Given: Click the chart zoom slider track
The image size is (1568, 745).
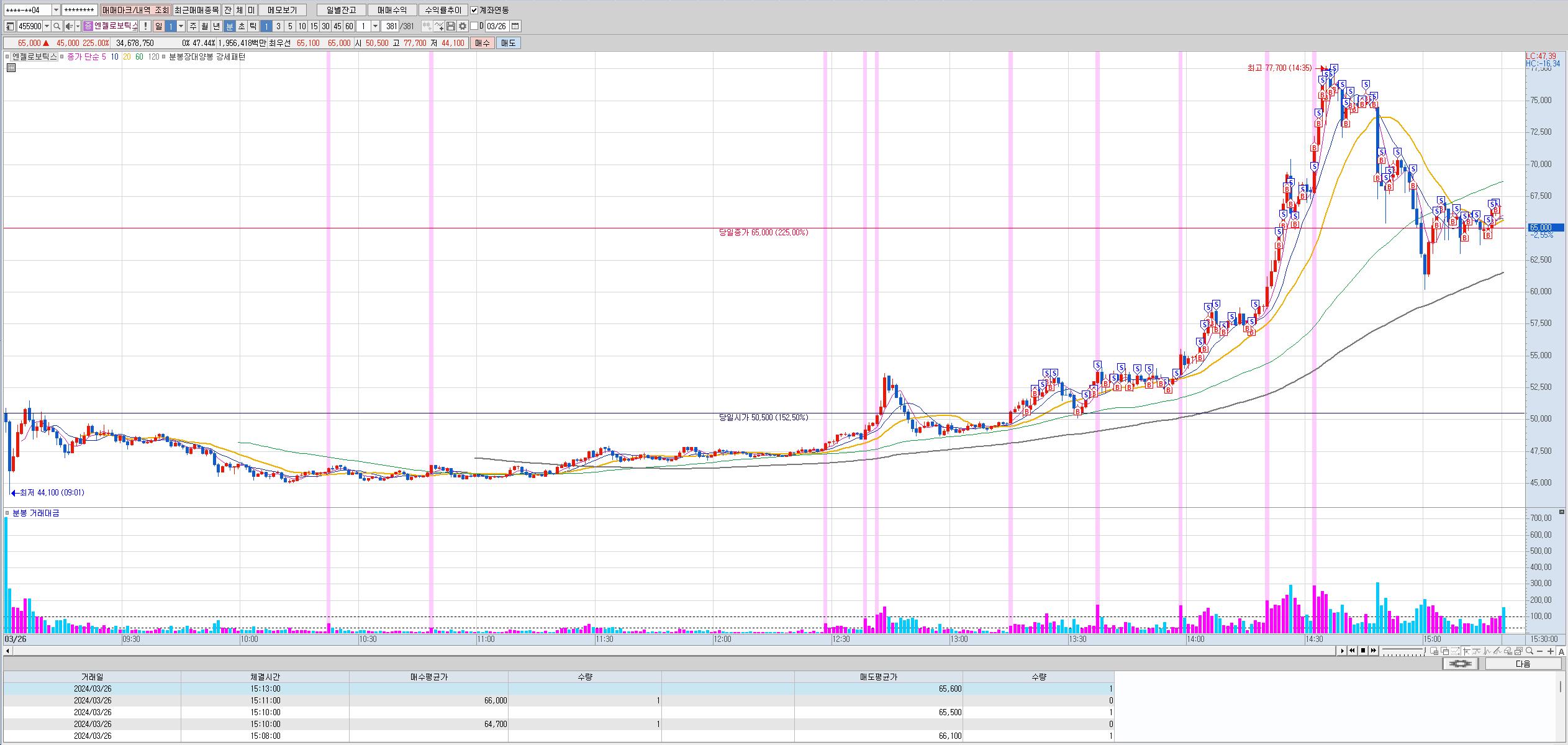Looking at the screenshot, I should pyautogui.click(x=1403, y=651).
